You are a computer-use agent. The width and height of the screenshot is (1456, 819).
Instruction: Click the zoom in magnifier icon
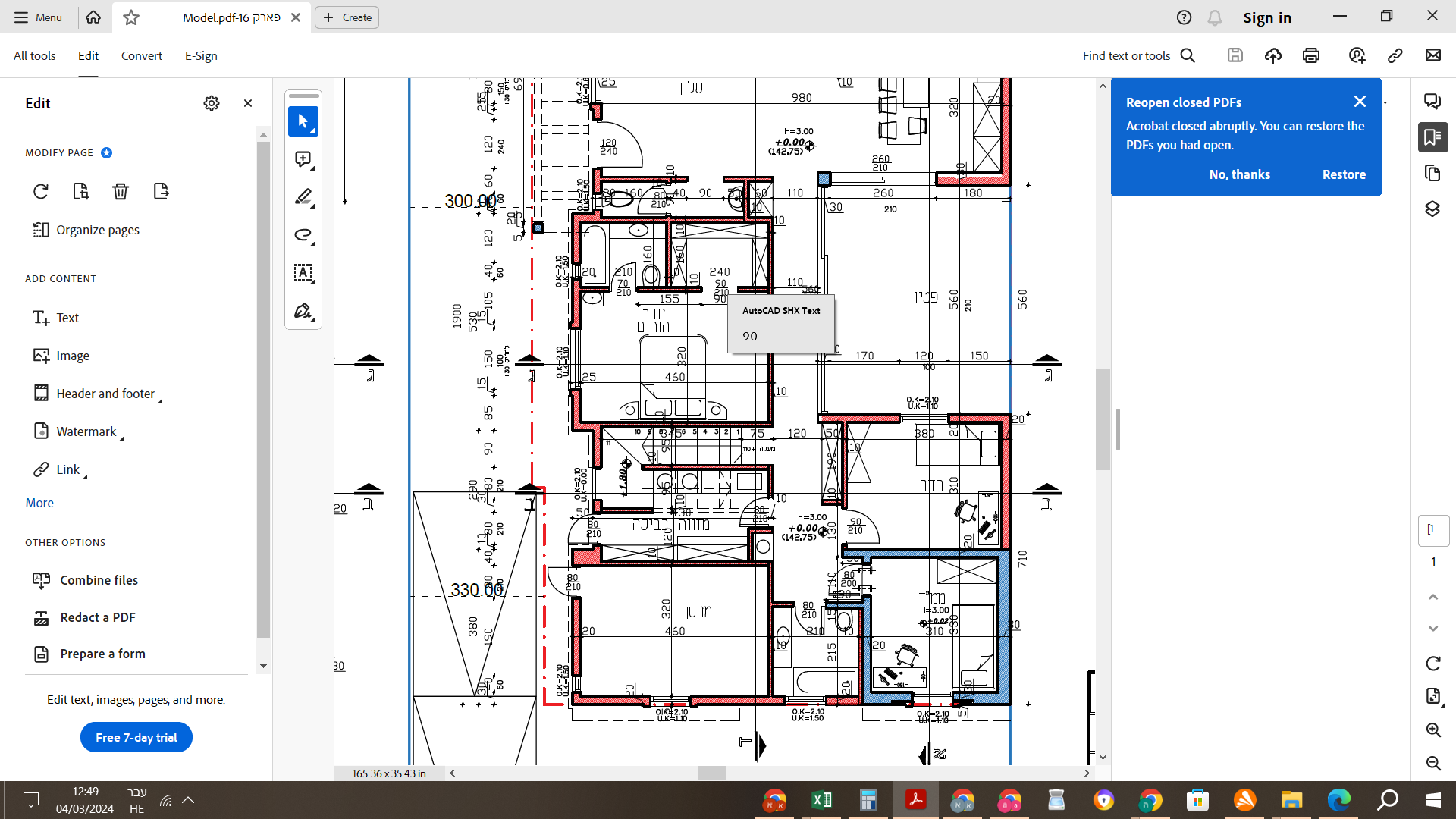pos(1432,730)
